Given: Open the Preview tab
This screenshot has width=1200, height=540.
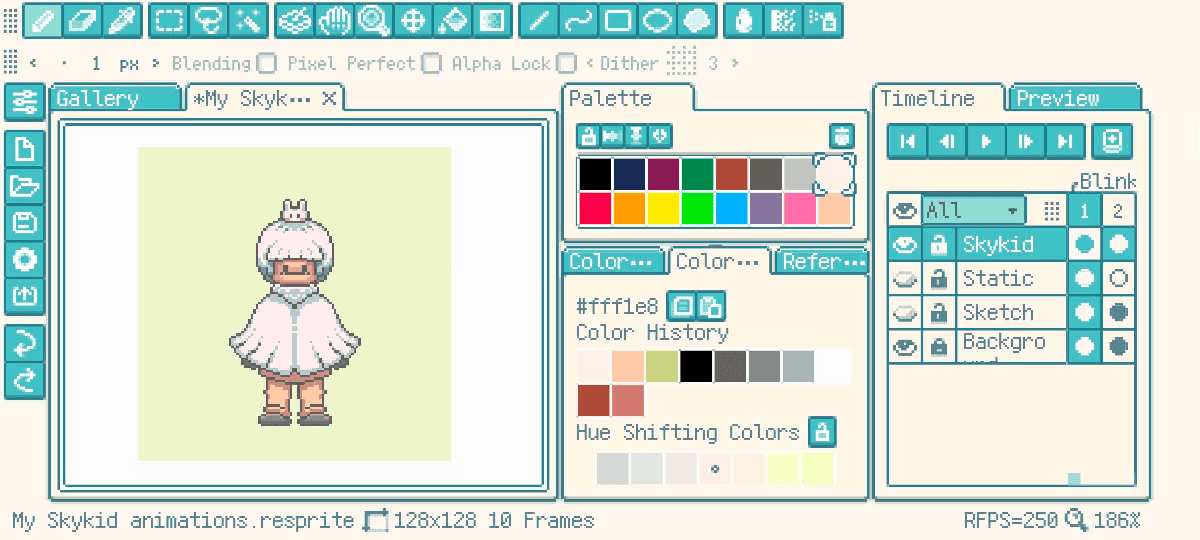Looking at the screenshot, I should 1073,98.
